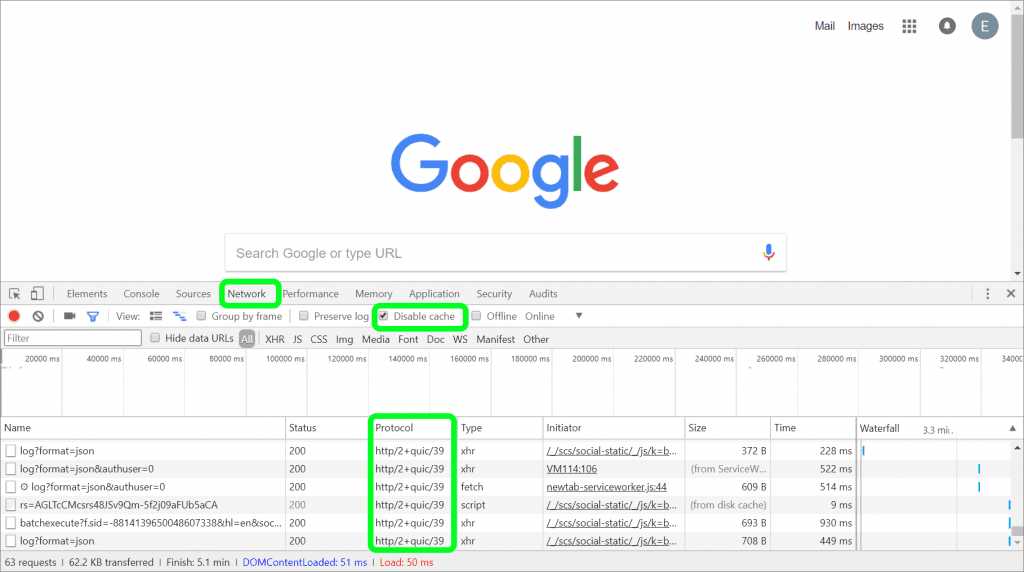This screenshot has width=1024, height=572.
Task: Switch to the Application tab
Action: click(434, 294)
